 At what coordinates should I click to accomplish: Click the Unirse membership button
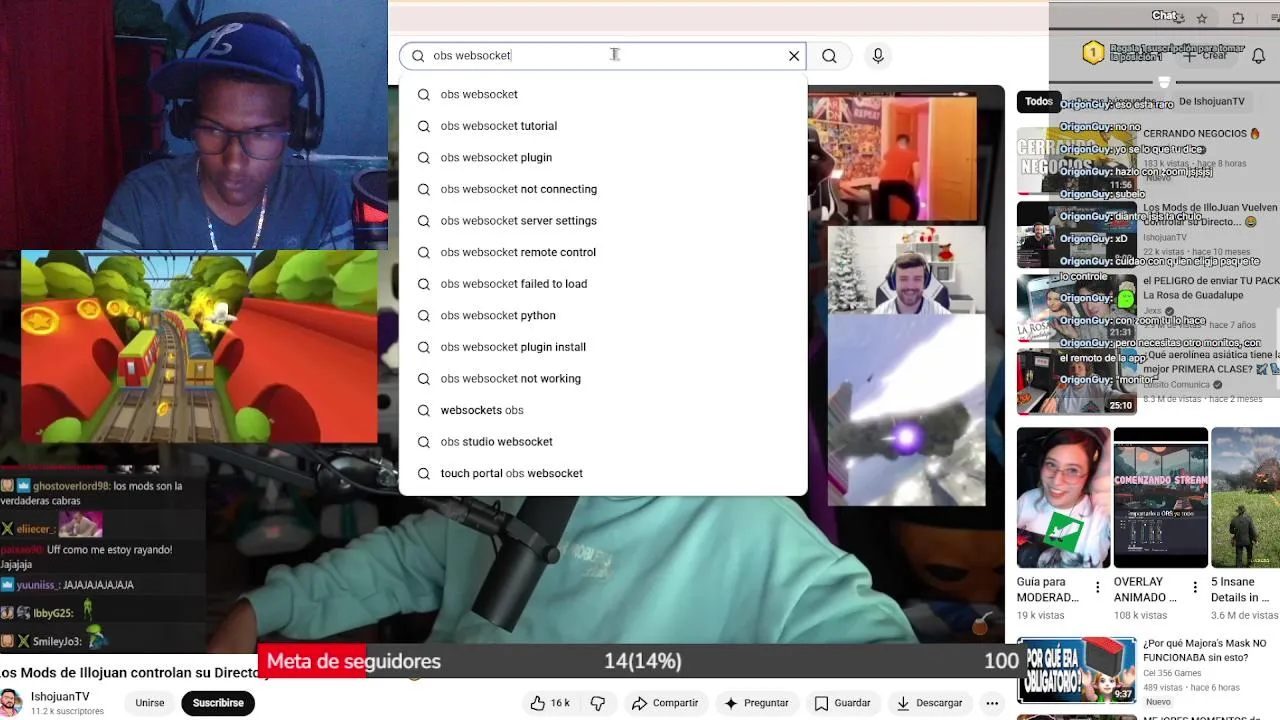(150, 703)
